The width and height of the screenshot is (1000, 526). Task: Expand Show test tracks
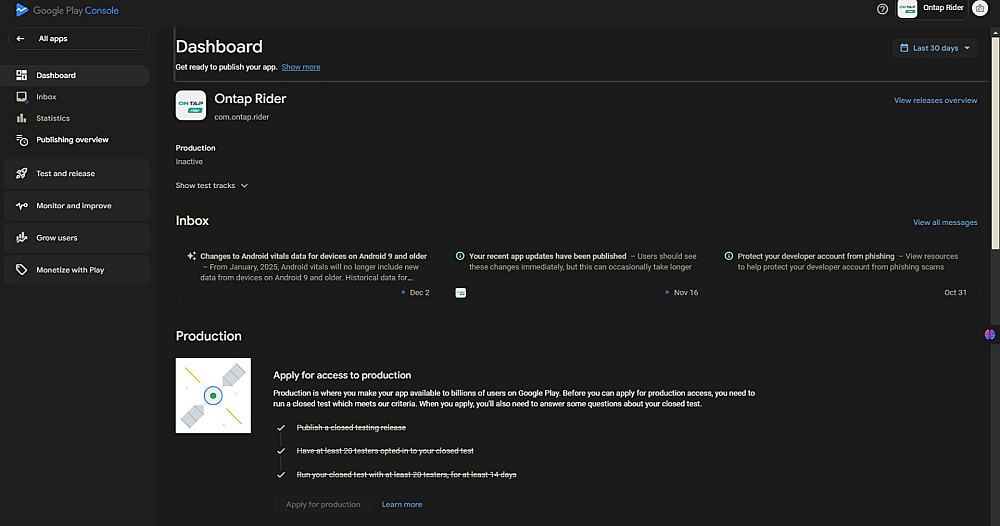click(x=212, y=186)
